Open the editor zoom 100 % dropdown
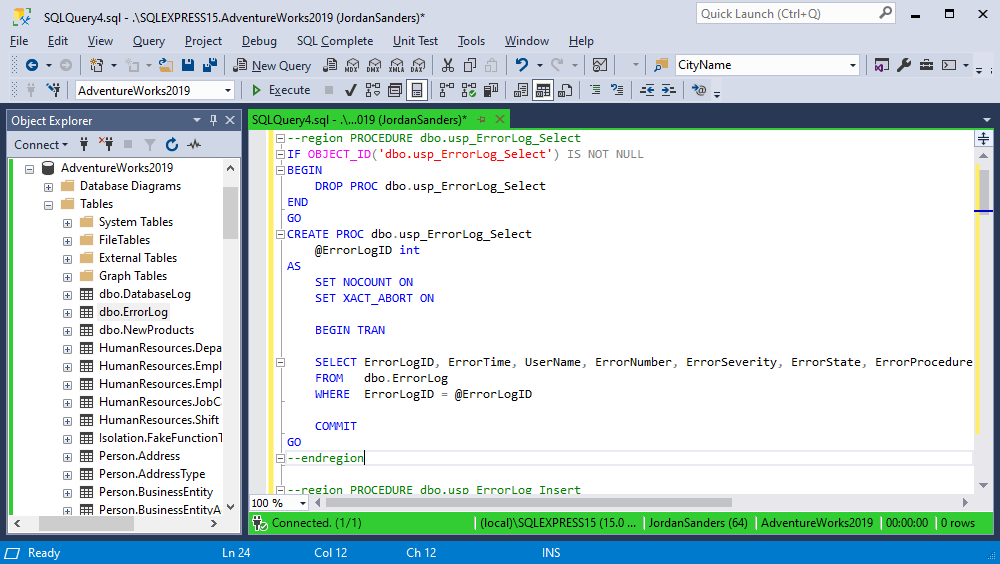The height and width of the screenshot is (564, 1000). tap(302, 503)
